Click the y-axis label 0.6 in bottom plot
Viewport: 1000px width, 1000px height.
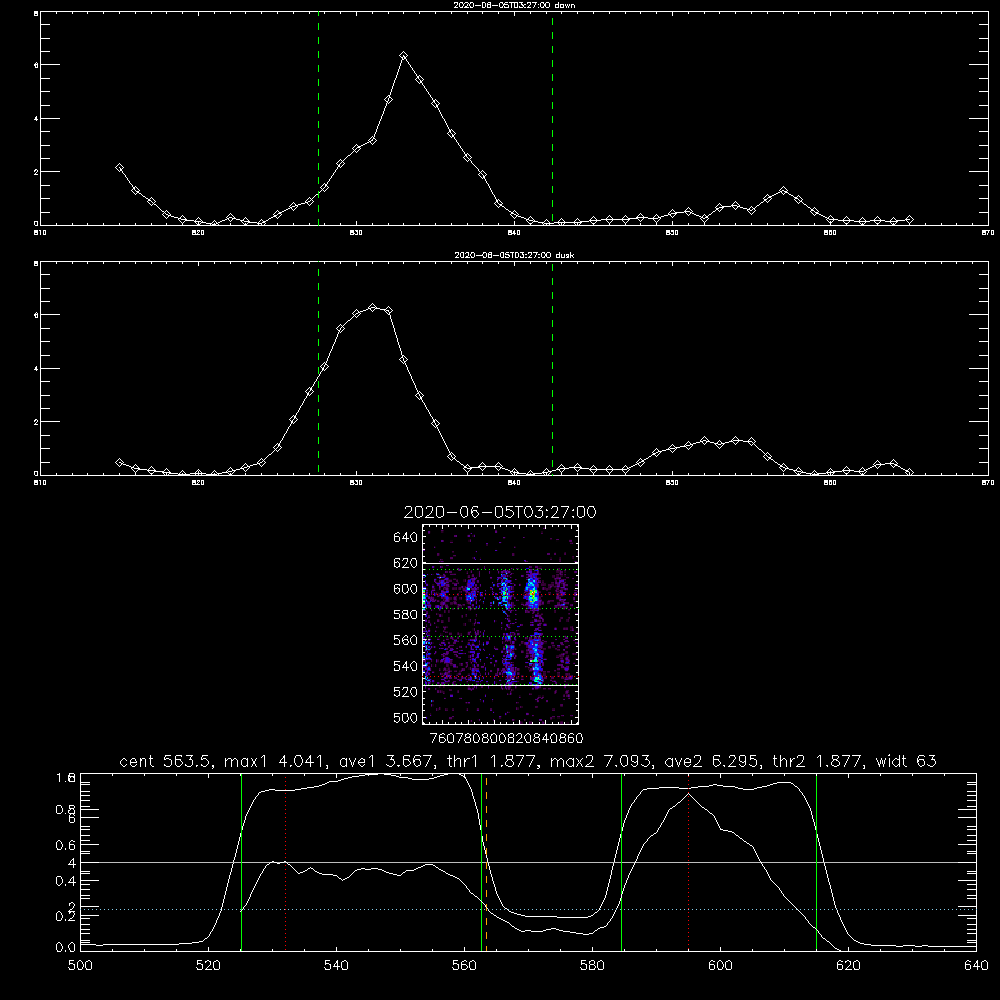coord(65,845)
